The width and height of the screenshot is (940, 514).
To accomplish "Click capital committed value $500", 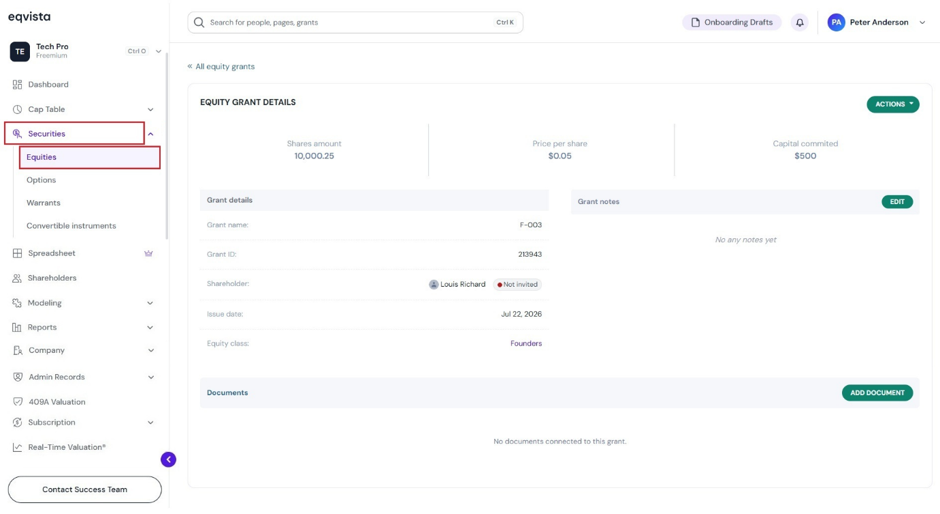I will click(805, 156).
